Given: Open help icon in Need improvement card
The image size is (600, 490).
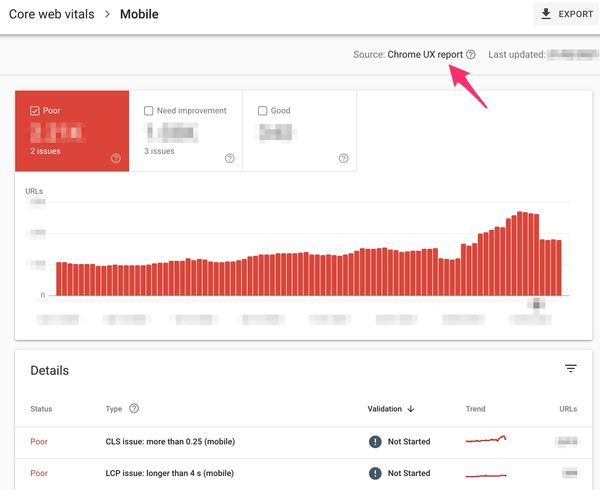Looking at the screenshot, I should (x=230, y=158).
